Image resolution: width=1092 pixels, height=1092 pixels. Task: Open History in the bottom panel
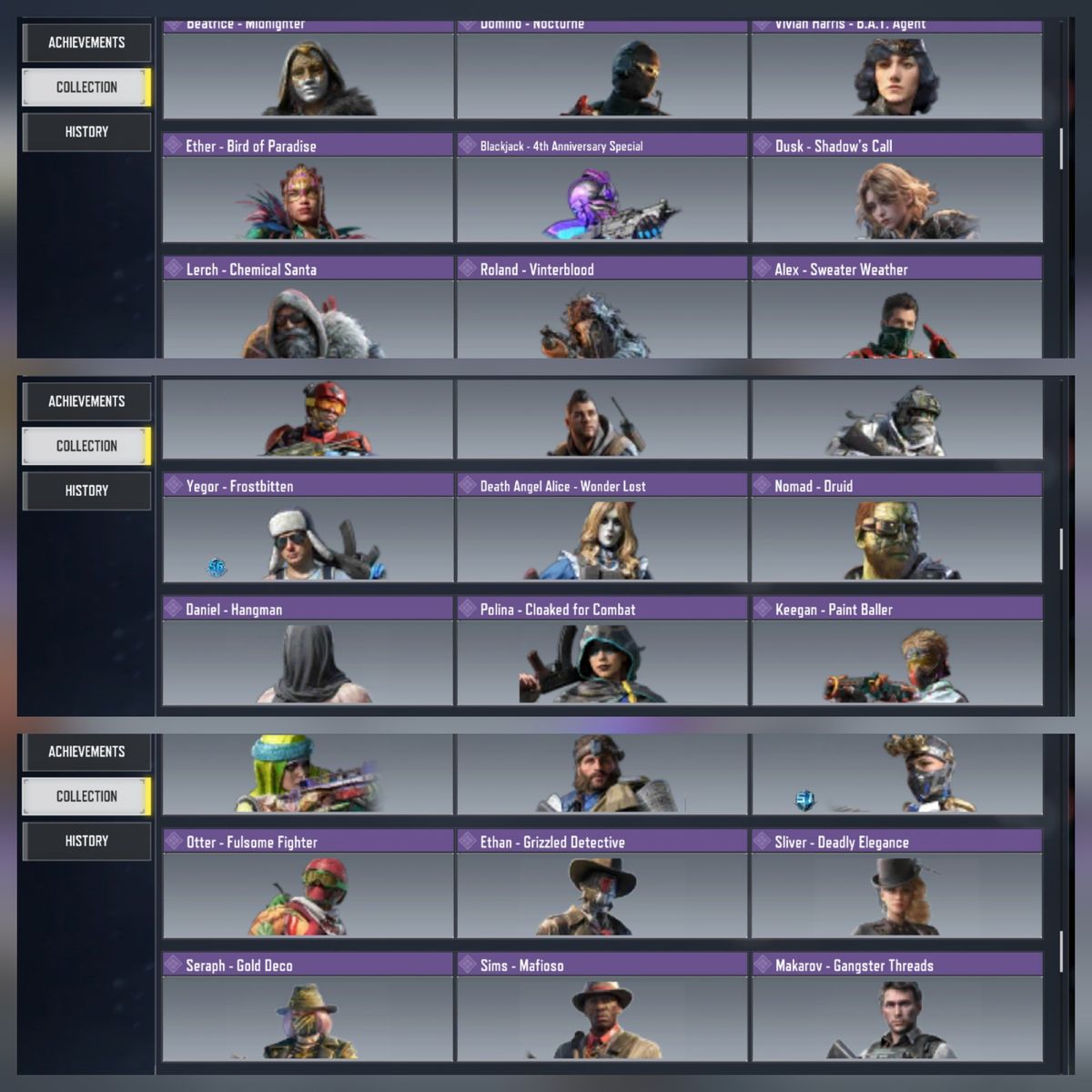click(x=86, y=841)
